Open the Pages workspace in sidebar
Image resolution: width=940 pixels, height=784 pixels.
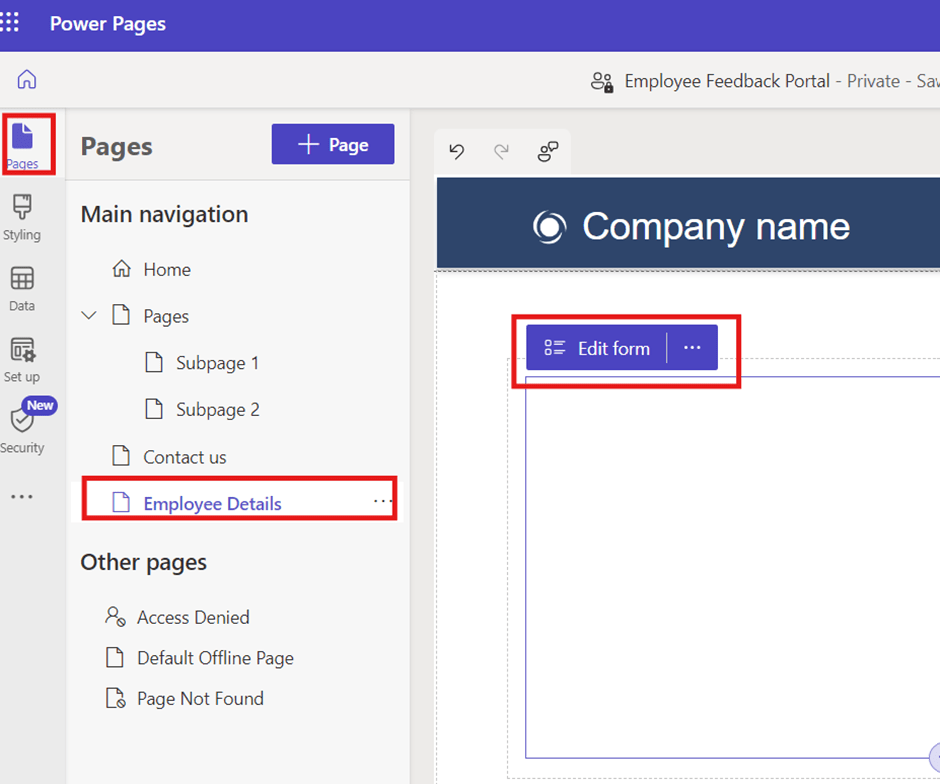point(22,145)
